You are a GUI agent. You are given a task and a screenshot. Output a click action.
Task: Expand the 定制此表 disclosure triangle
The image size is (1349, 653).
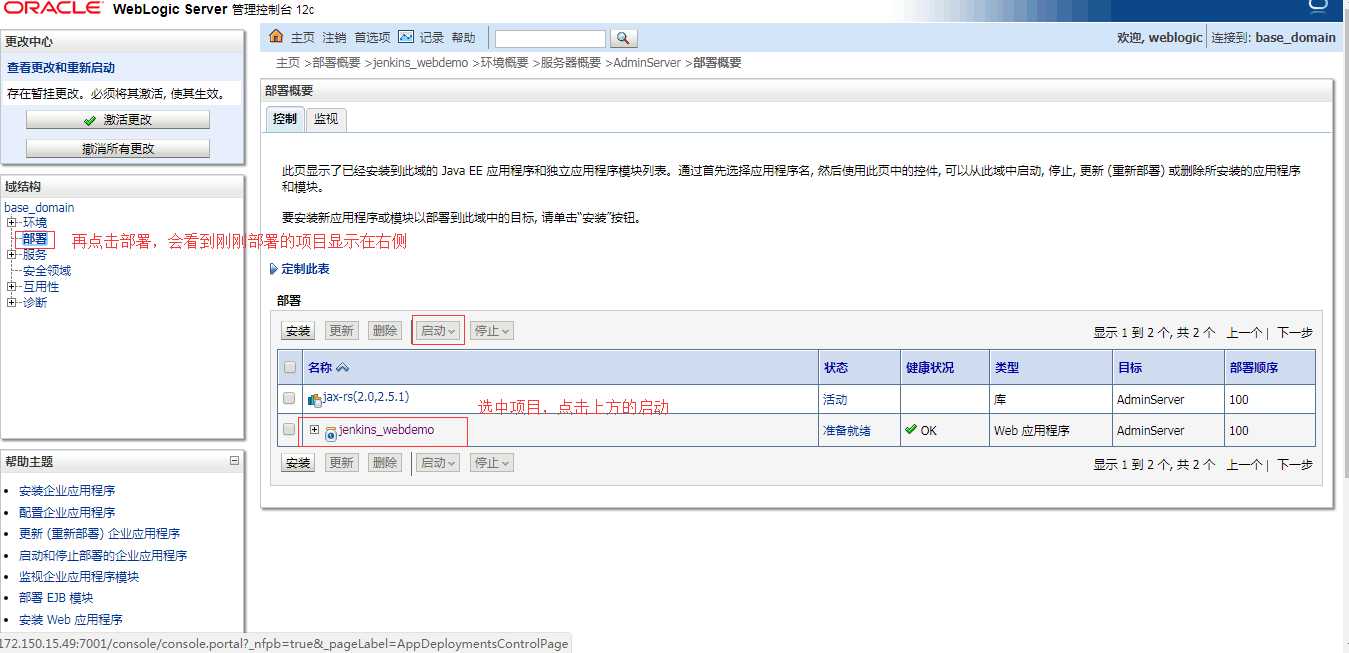pyautogui.click(x=274, y=269)
